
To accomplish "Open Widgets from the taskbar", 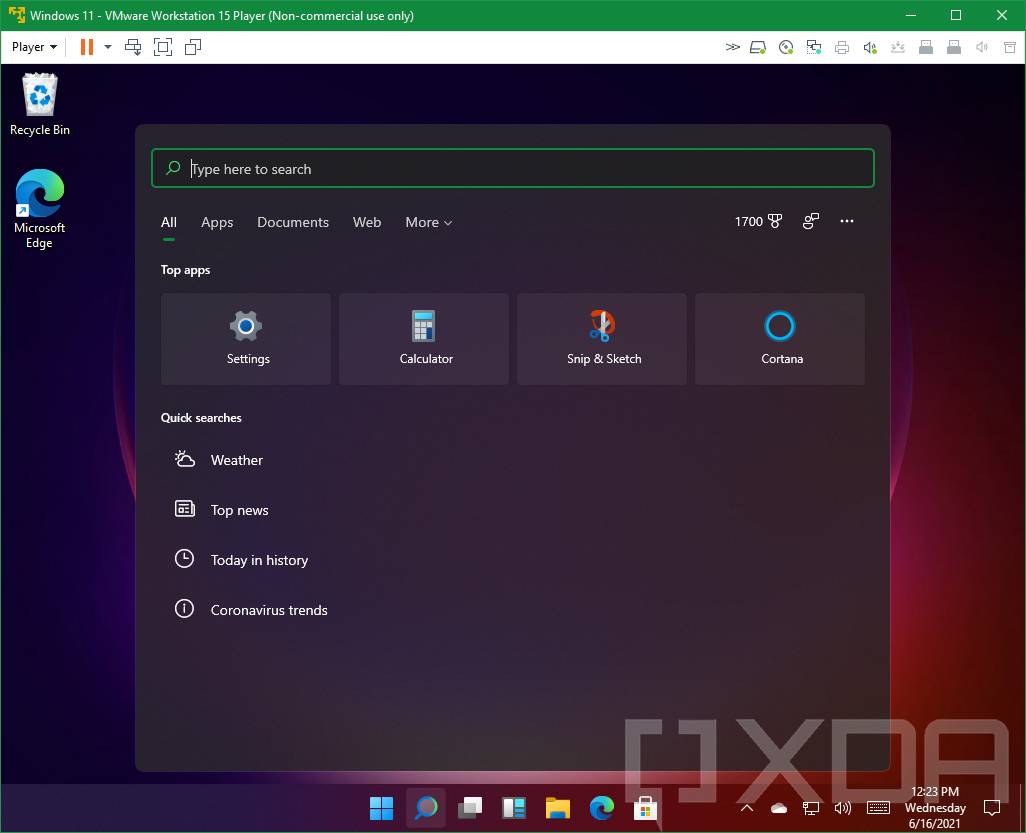I will (514, 808).
